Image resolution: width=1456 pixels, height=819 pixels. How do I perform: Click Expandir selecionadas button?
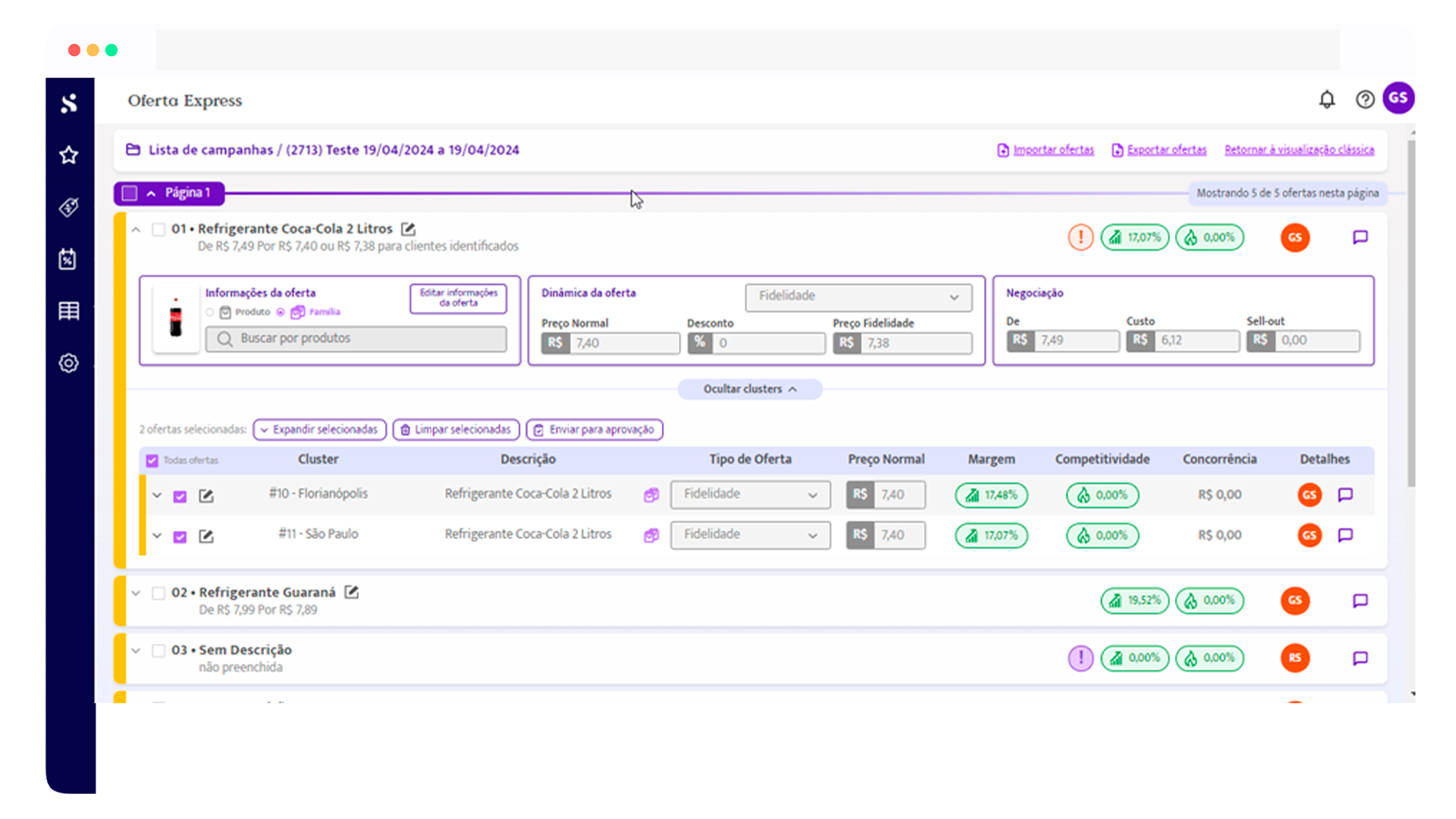point(320,429)
